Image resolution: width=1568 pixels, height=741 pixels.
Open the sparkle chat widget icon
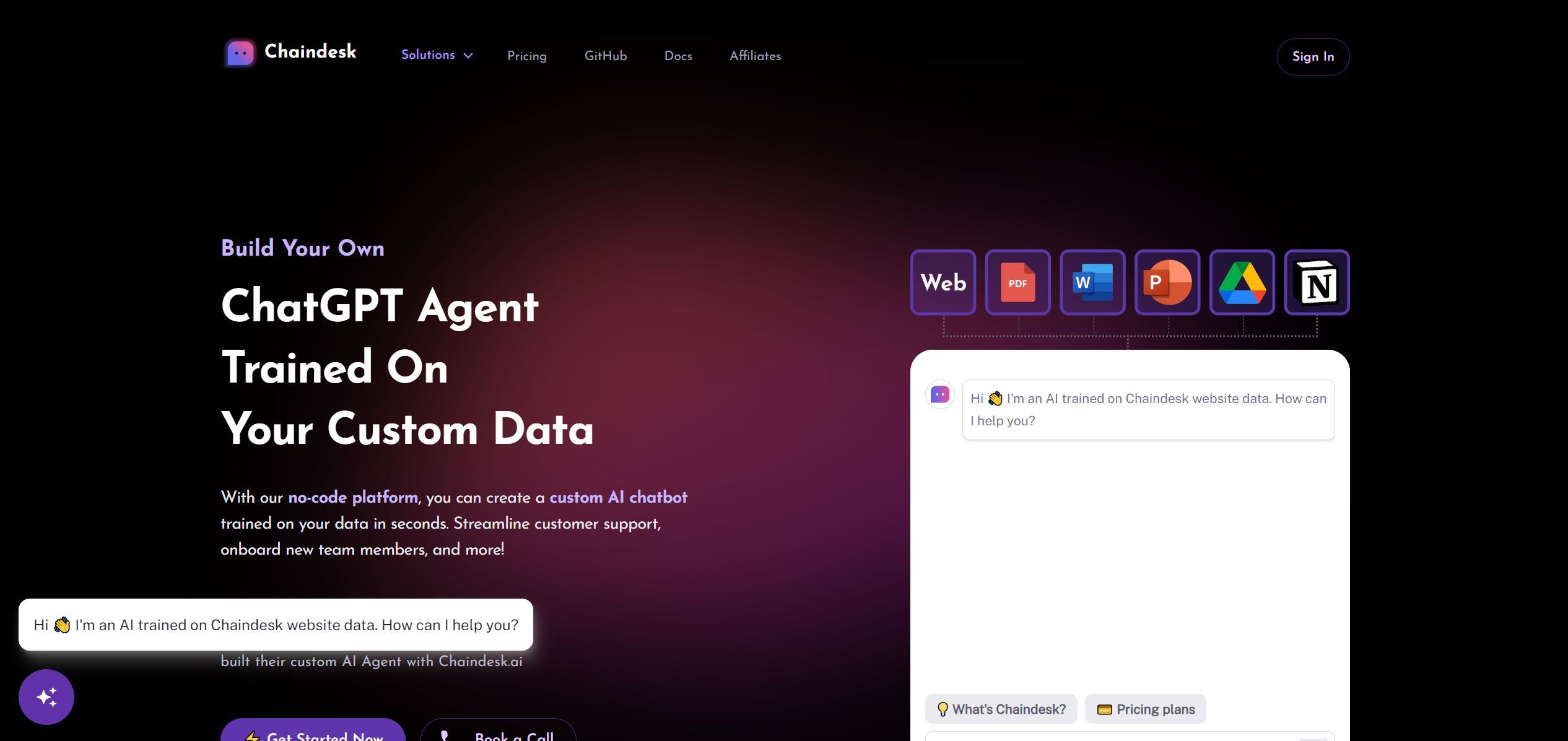[46, 696]
